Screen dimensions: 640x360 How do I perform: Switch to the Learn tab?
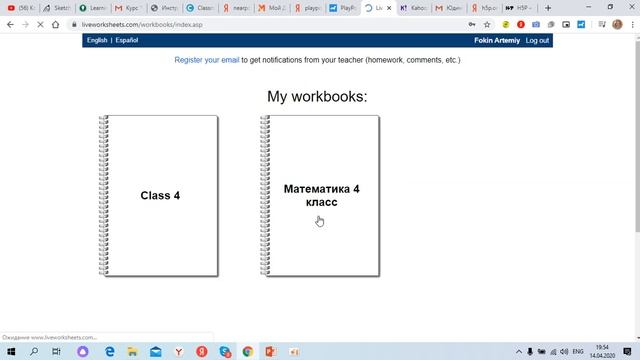(93, 8)
